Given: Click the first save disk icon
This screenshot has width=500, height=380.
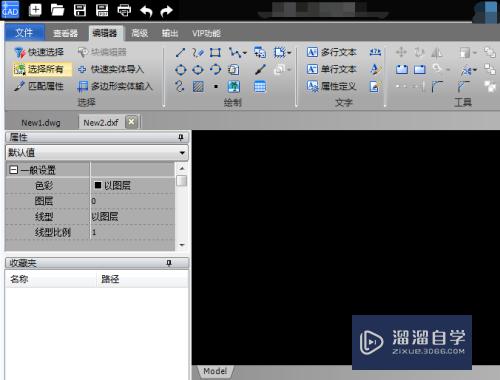Looking at the screenshot, I should pos(80,10).
